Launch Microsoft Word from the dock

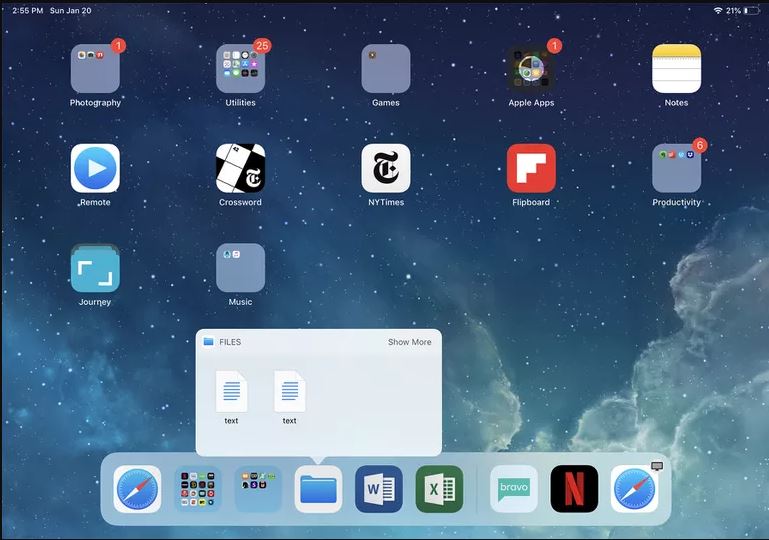(379, 489)
